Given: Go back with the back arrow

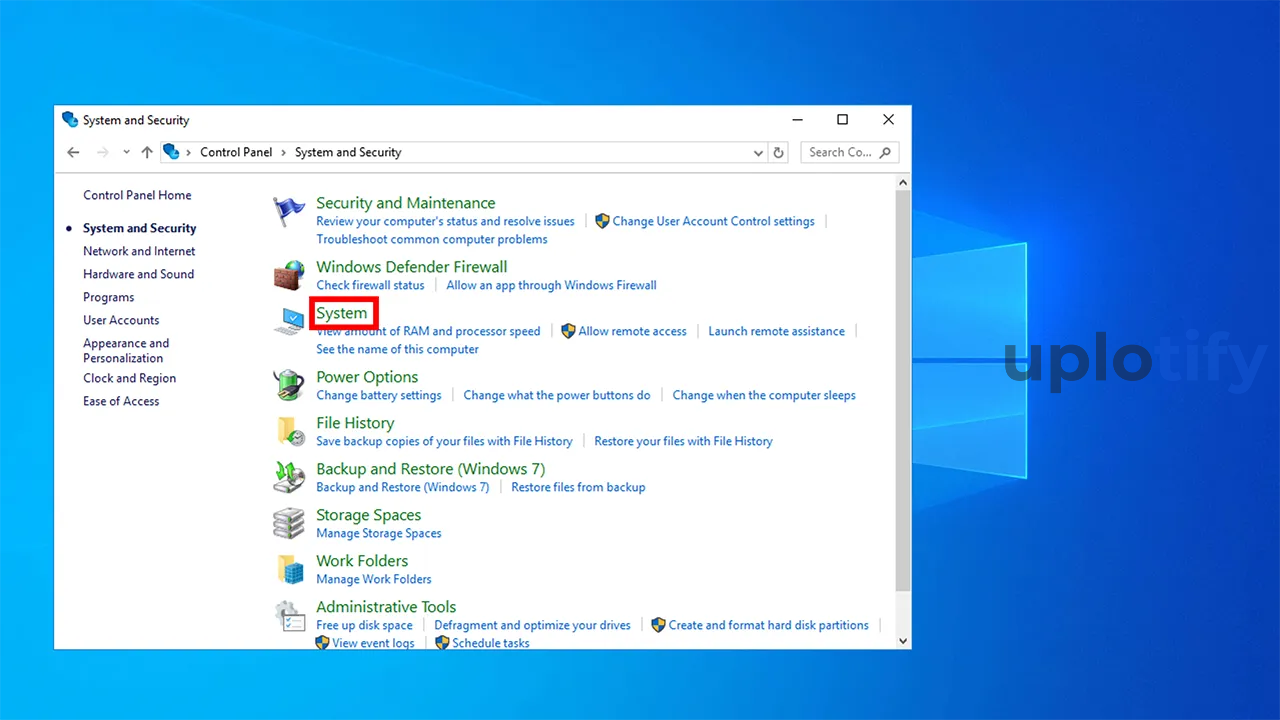Looking at the screenshot, I should 73,152.
